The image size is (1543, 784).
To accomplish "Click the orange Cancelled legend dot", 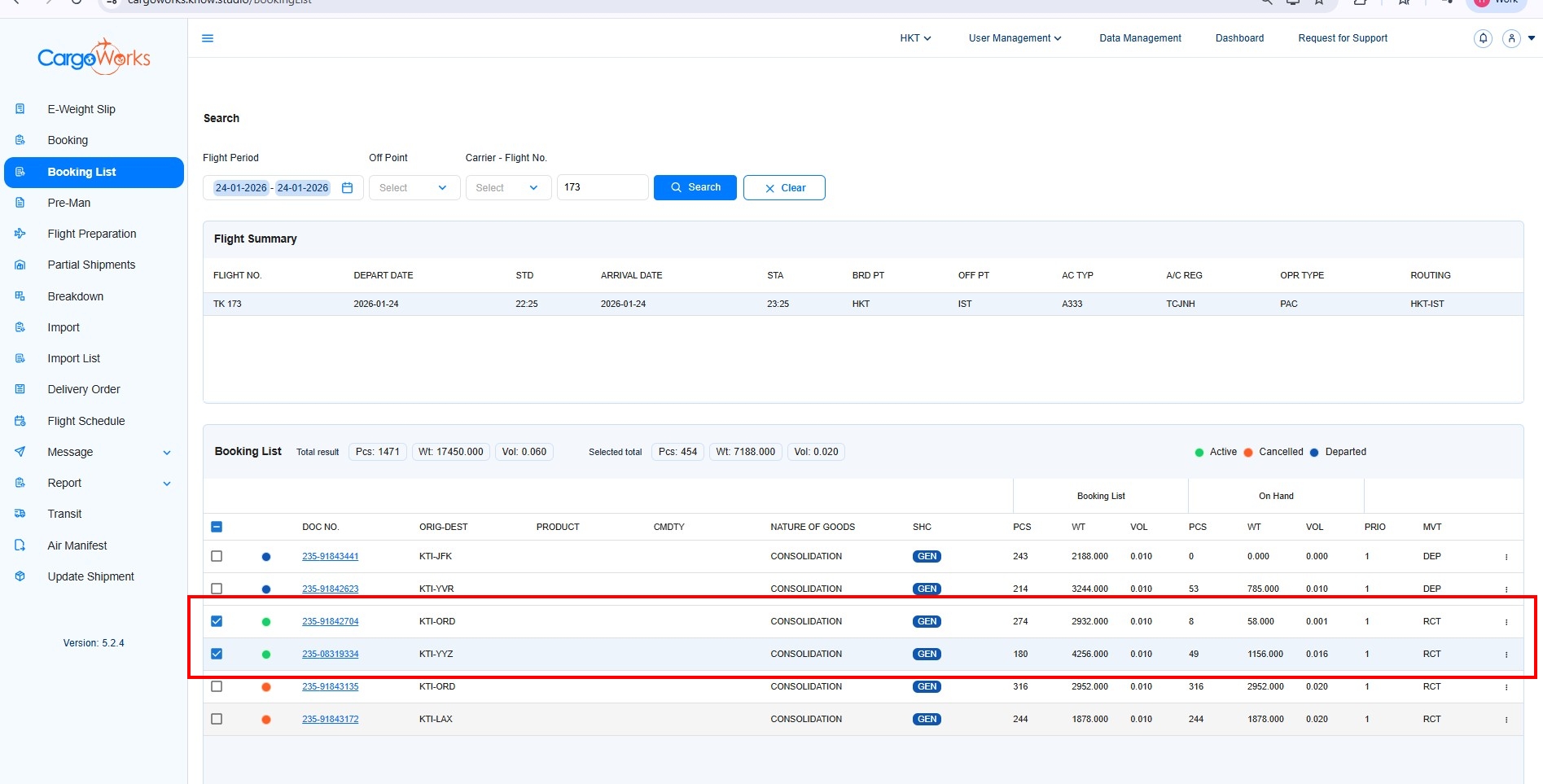I will pos(1248,453).
